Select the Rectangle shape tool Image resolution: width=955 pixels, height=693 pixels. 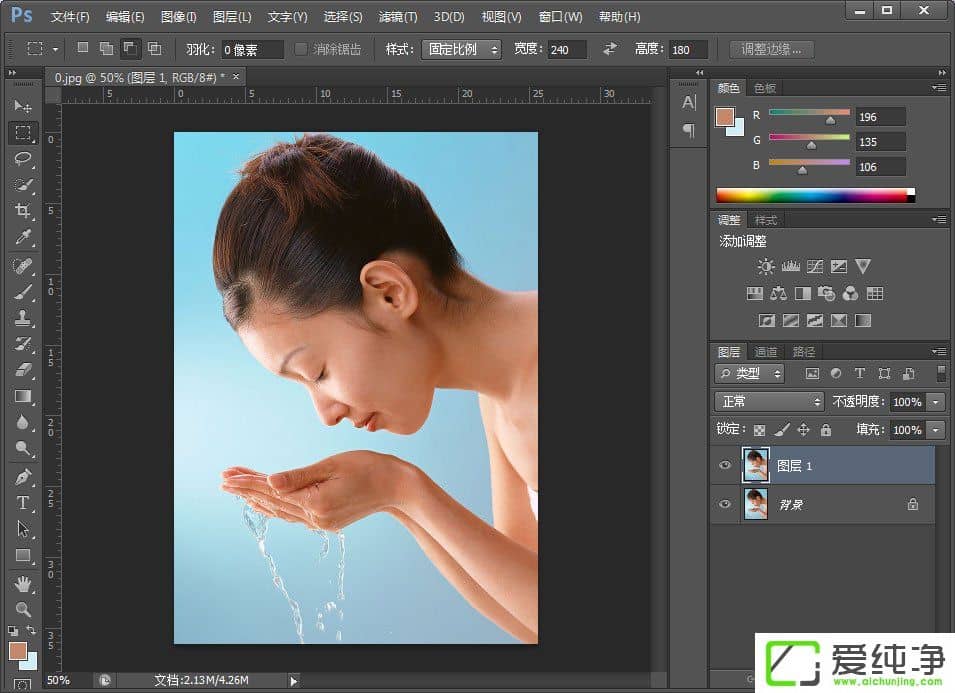(23, 555)
